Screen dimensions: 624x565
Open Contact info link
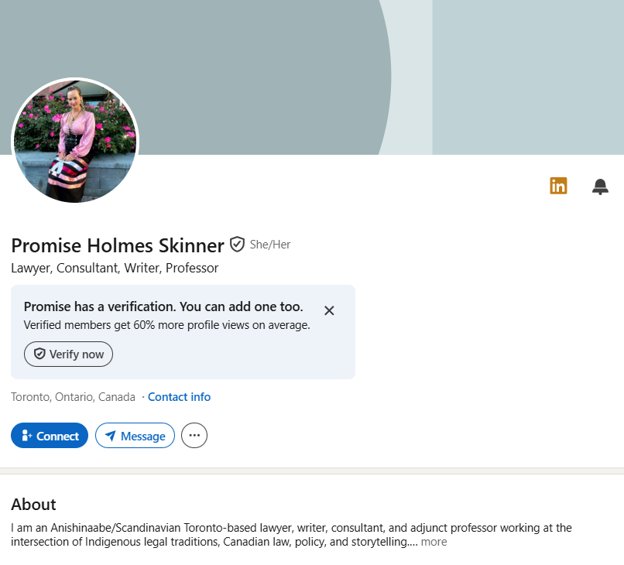coord(179,397)
